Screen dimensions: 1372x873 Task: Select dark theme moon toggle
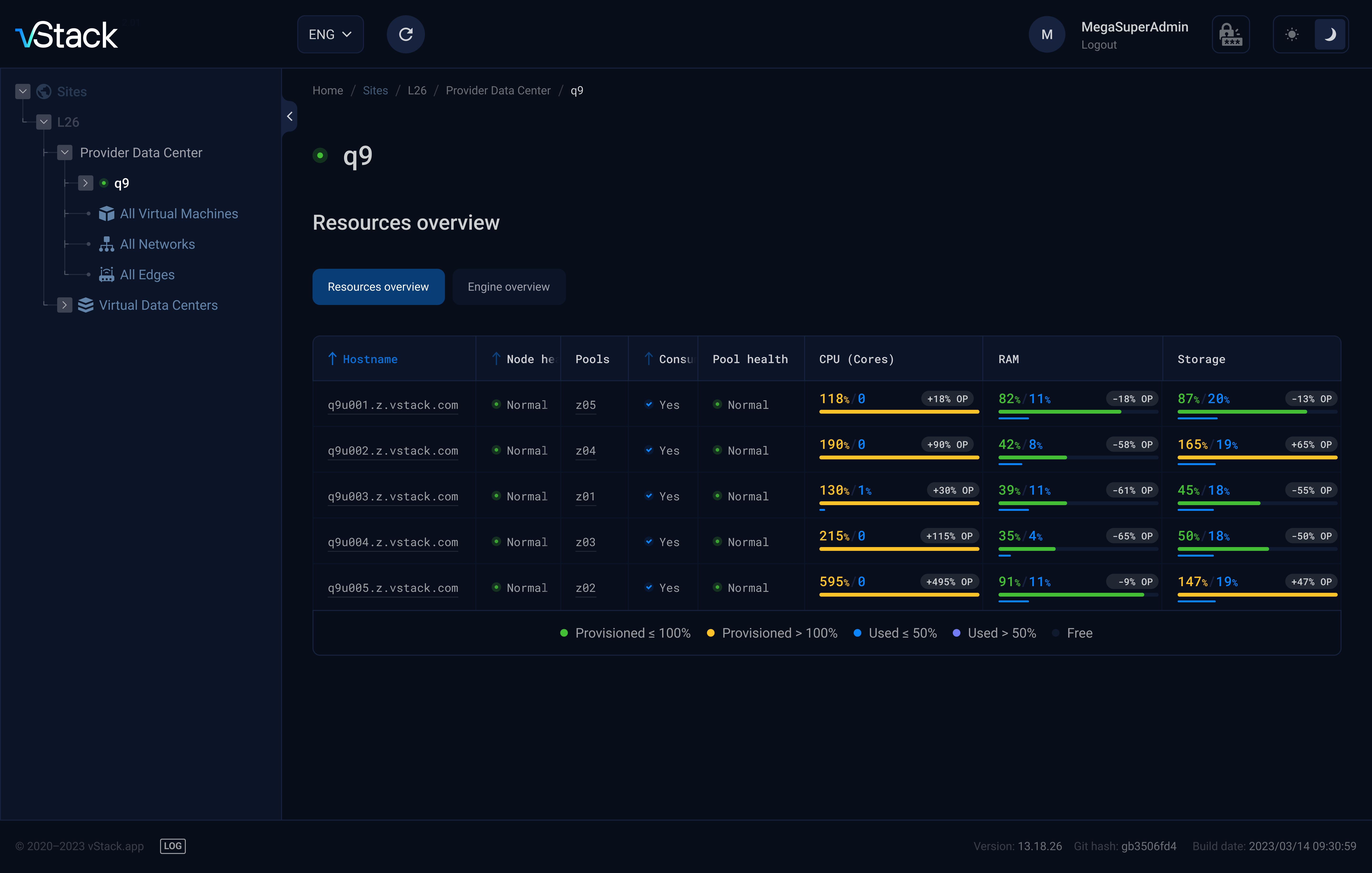pos(1330,34)
